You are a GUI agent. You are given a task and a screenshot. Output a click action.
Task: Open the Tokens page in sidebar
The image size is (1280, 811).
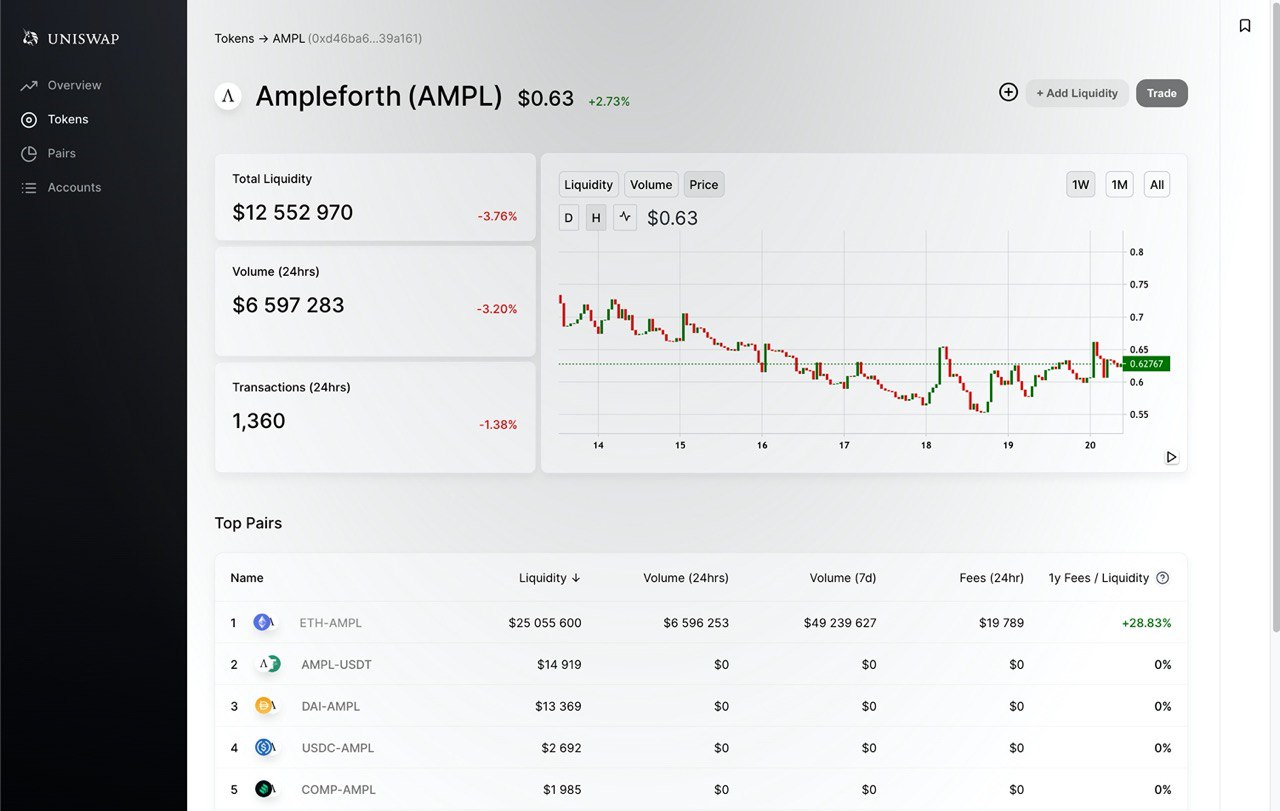pos(68,119)
